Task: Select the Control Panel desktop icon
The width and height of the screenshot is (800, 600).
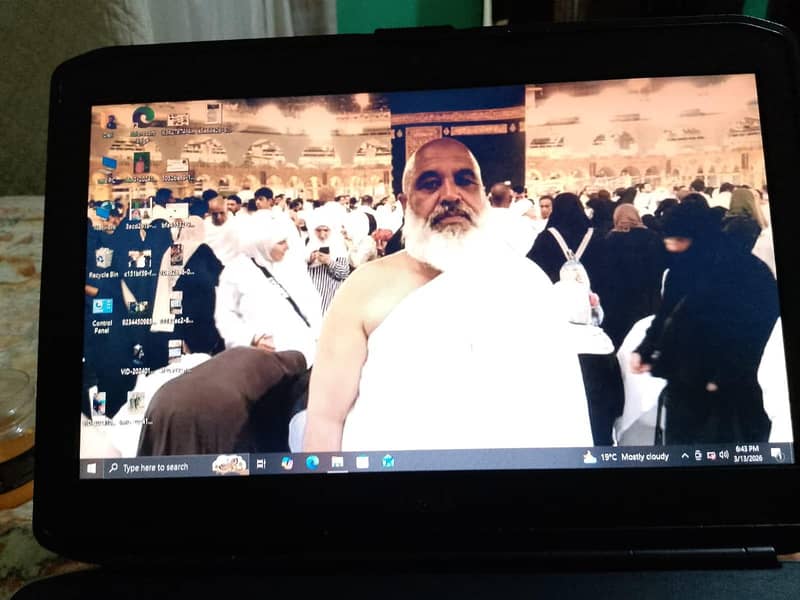Action: coord(102,316)
